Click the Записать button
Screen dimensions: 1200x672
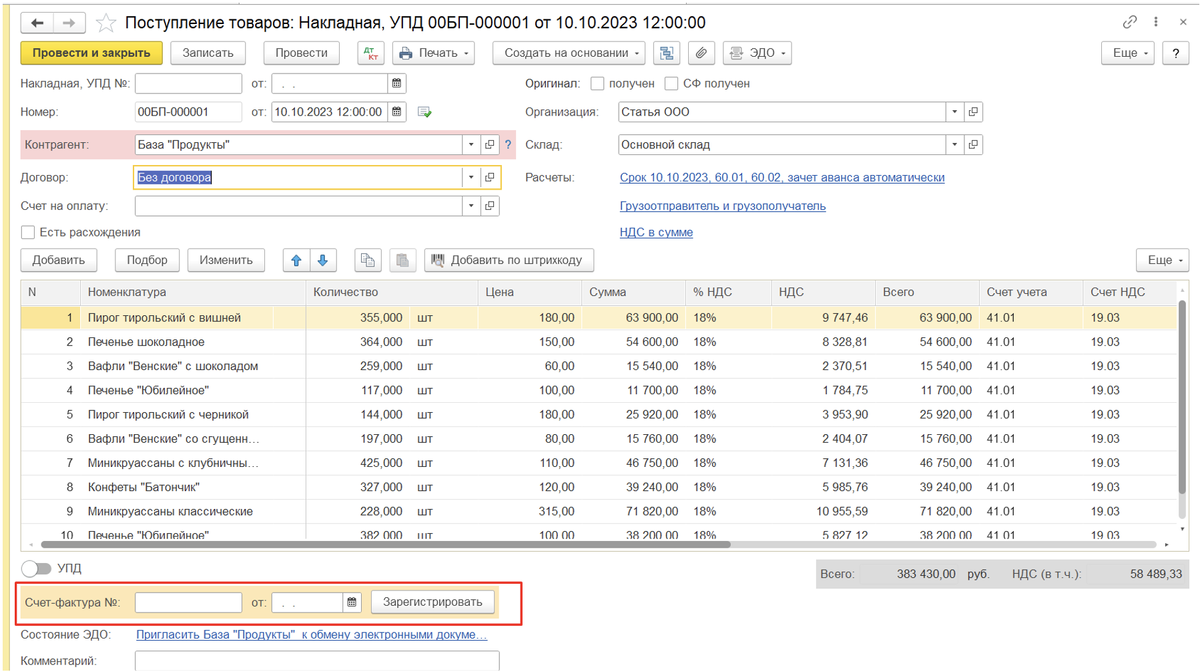coord(208,53)
